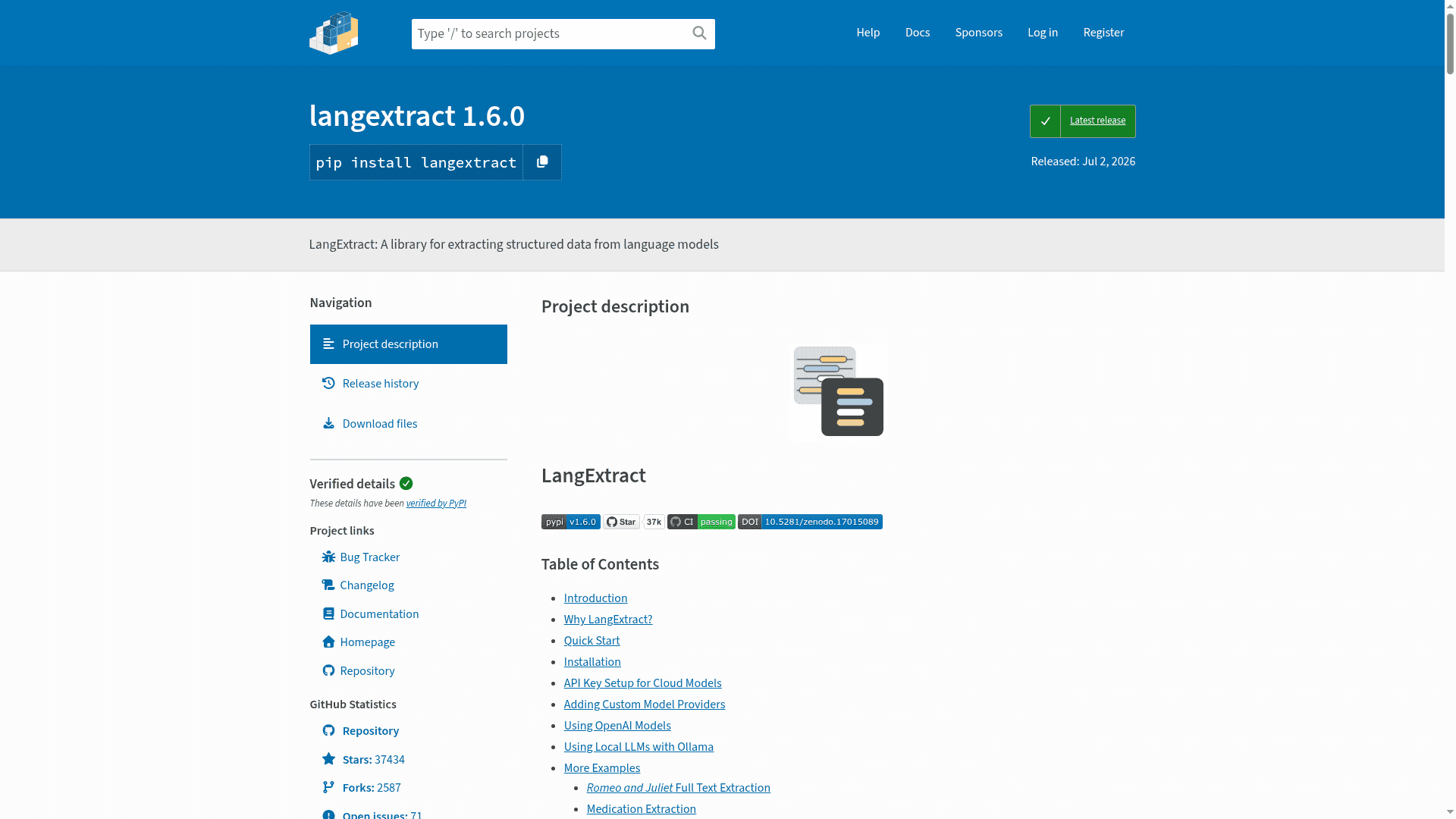Click the Project description list icon

tap(328, 344)
